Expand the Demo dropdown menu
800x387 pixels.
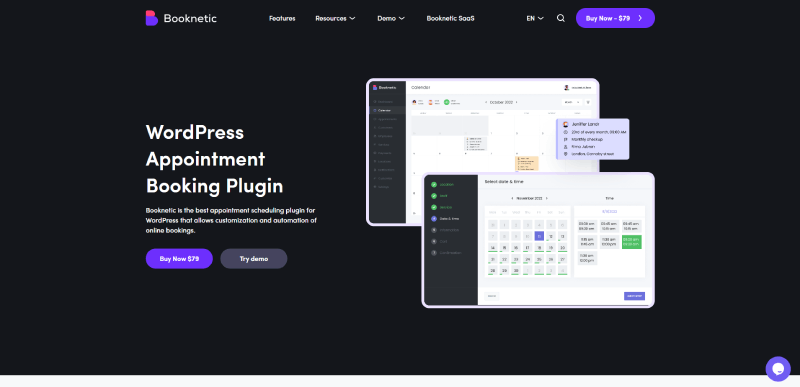[x=391, y=18]
